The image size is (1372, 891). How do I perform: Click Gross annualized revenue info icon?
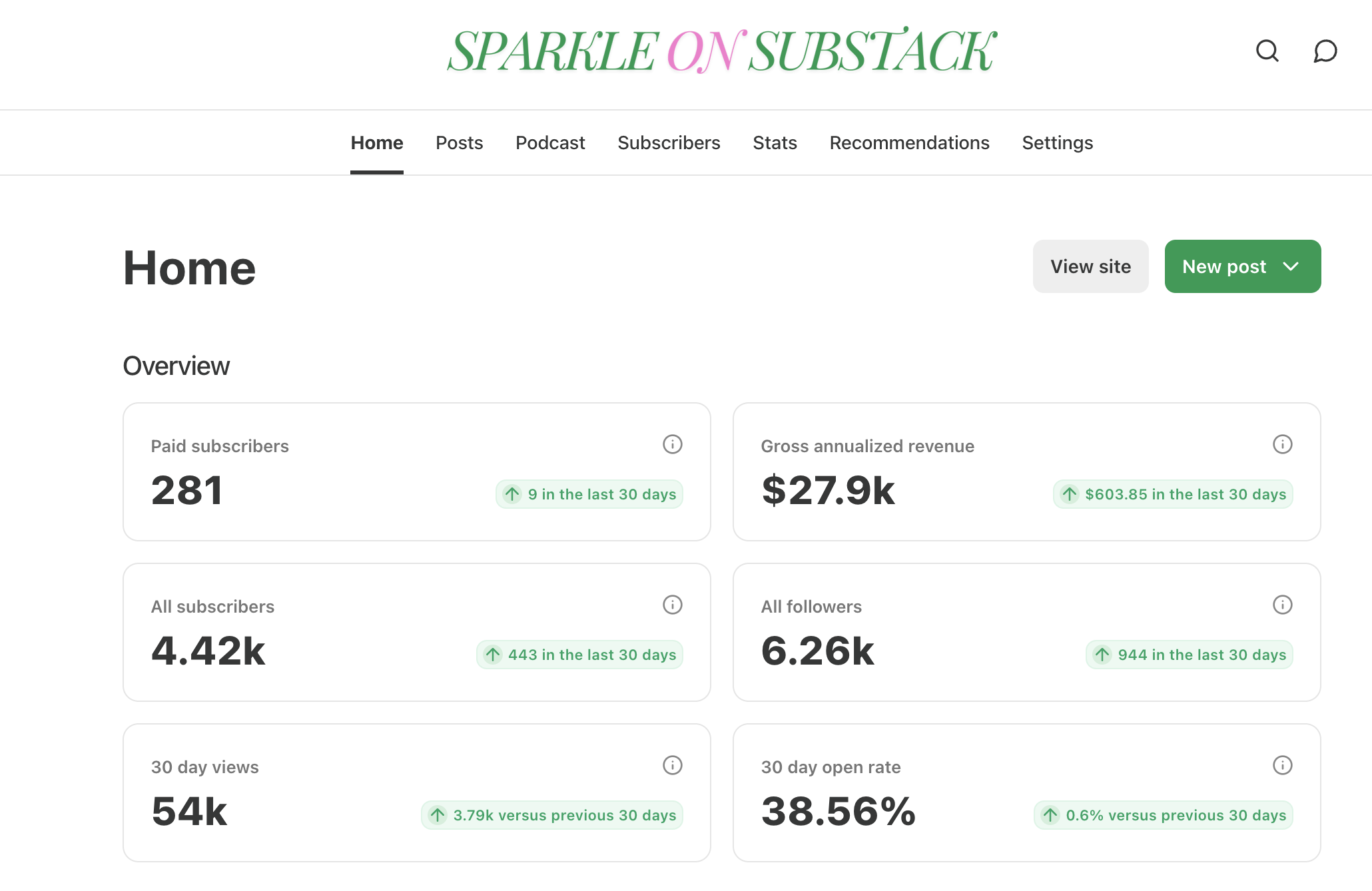1282,444
